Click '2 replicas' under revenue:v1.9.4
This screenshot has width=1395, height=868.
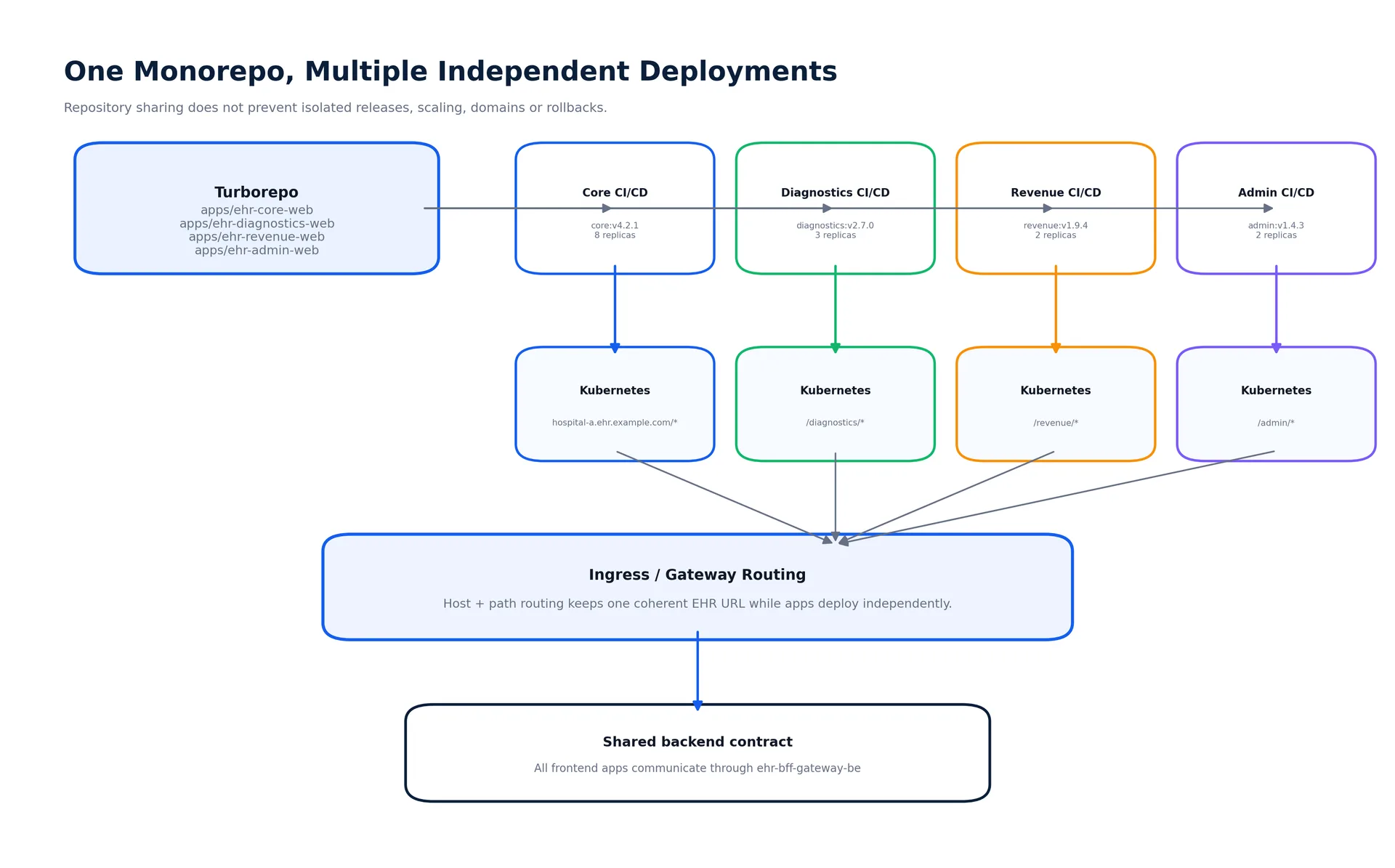click(1056, 235)
